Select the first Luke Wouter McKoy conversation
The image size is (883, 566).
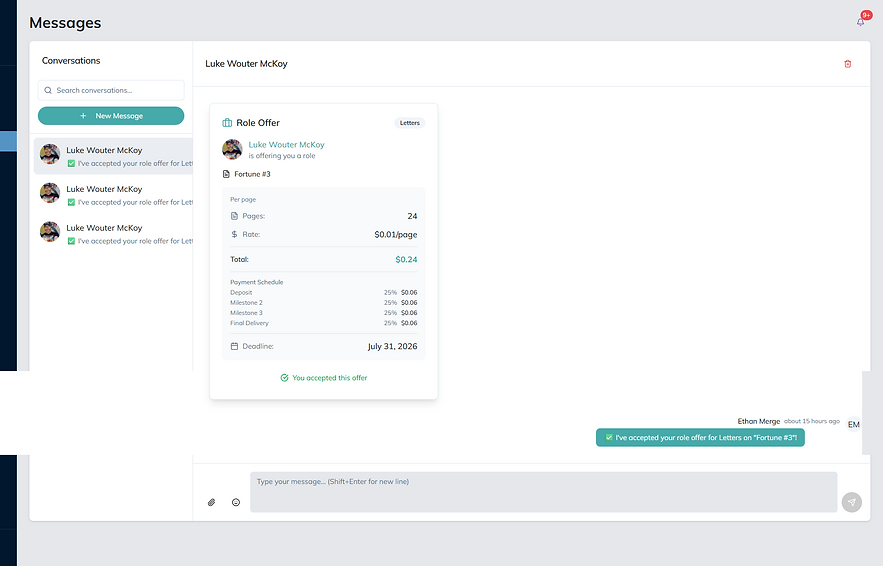113,156
